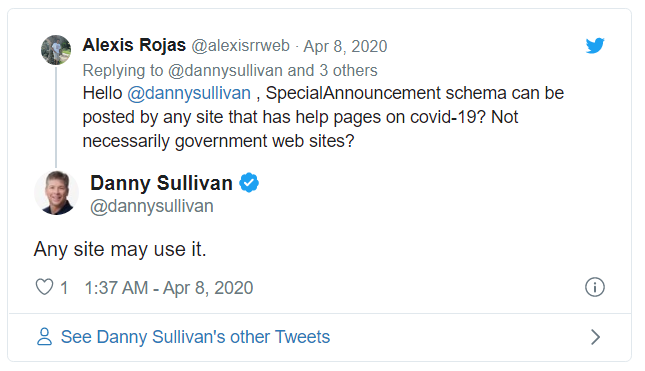
Task: Expand other Tweets via right chevron
Action: tap(595, 337)
